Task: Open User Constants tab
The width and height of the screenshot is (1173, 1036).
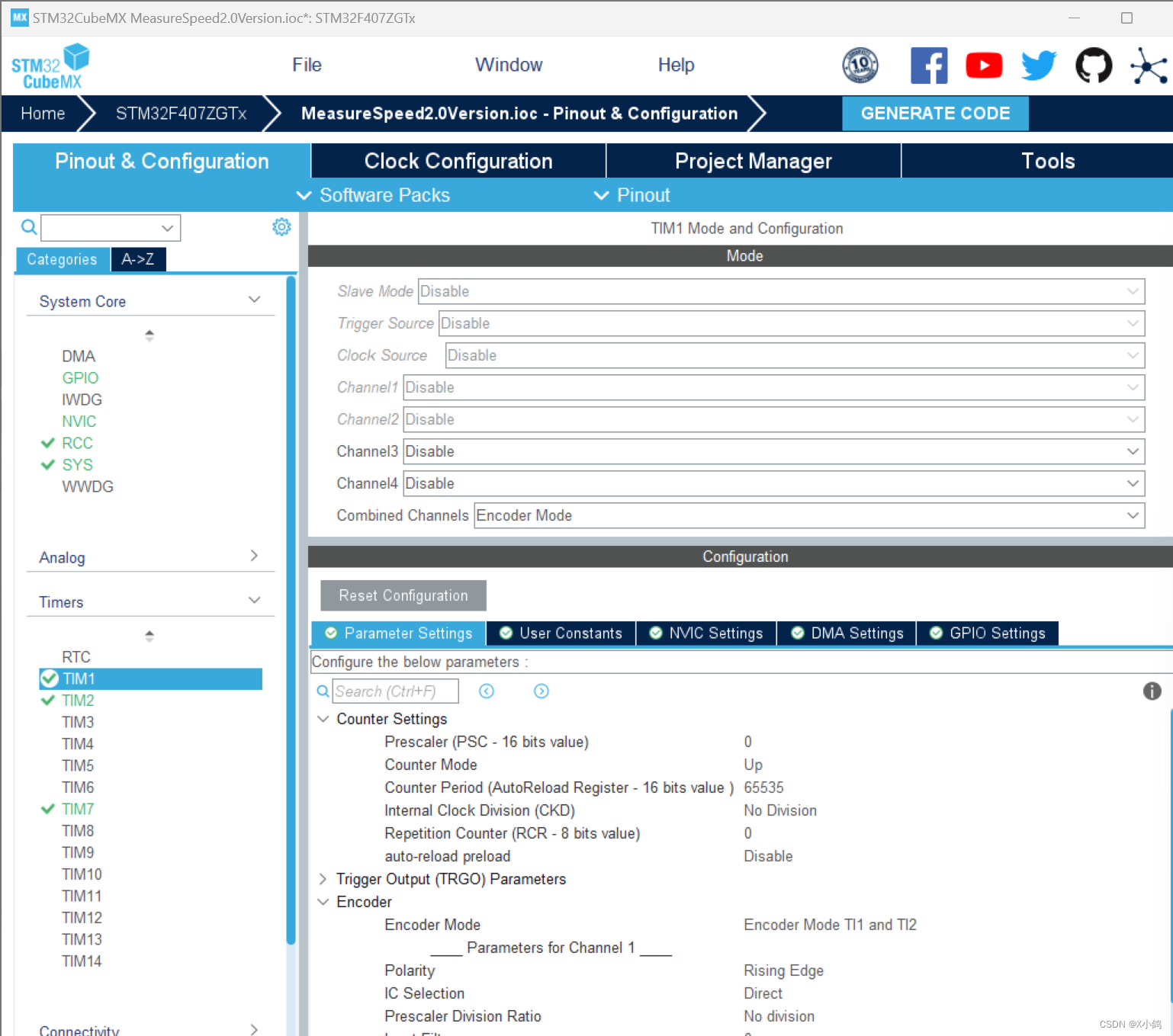Action: click(561, 633)
